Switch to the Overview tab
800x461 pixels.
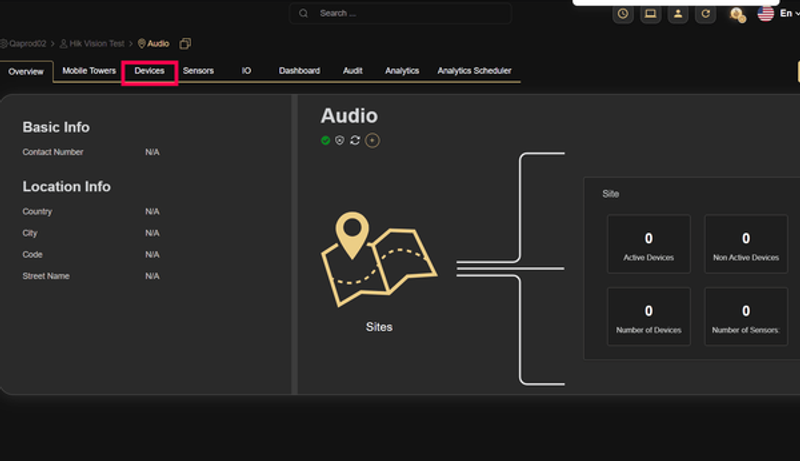26,72
